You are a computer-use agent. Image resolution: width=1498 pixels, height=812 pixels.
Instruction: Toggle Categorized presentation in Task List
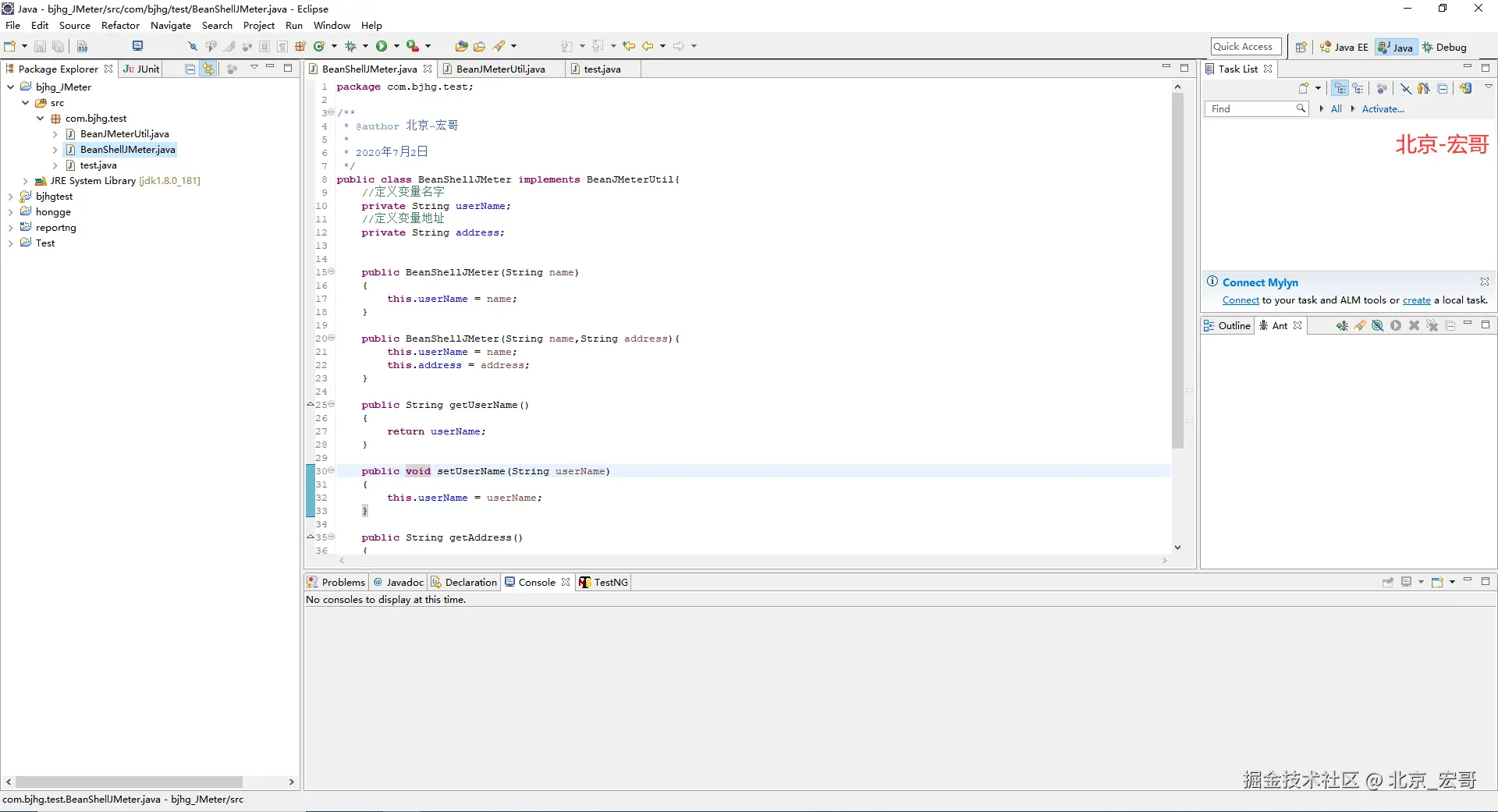click(x=1340, y=88)
